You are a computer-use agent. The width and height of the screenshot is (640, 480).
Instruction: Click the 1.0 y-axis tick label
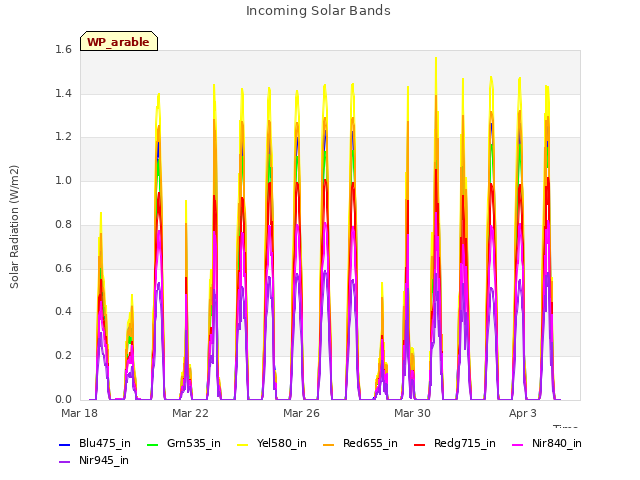click(x=63, y=181)
